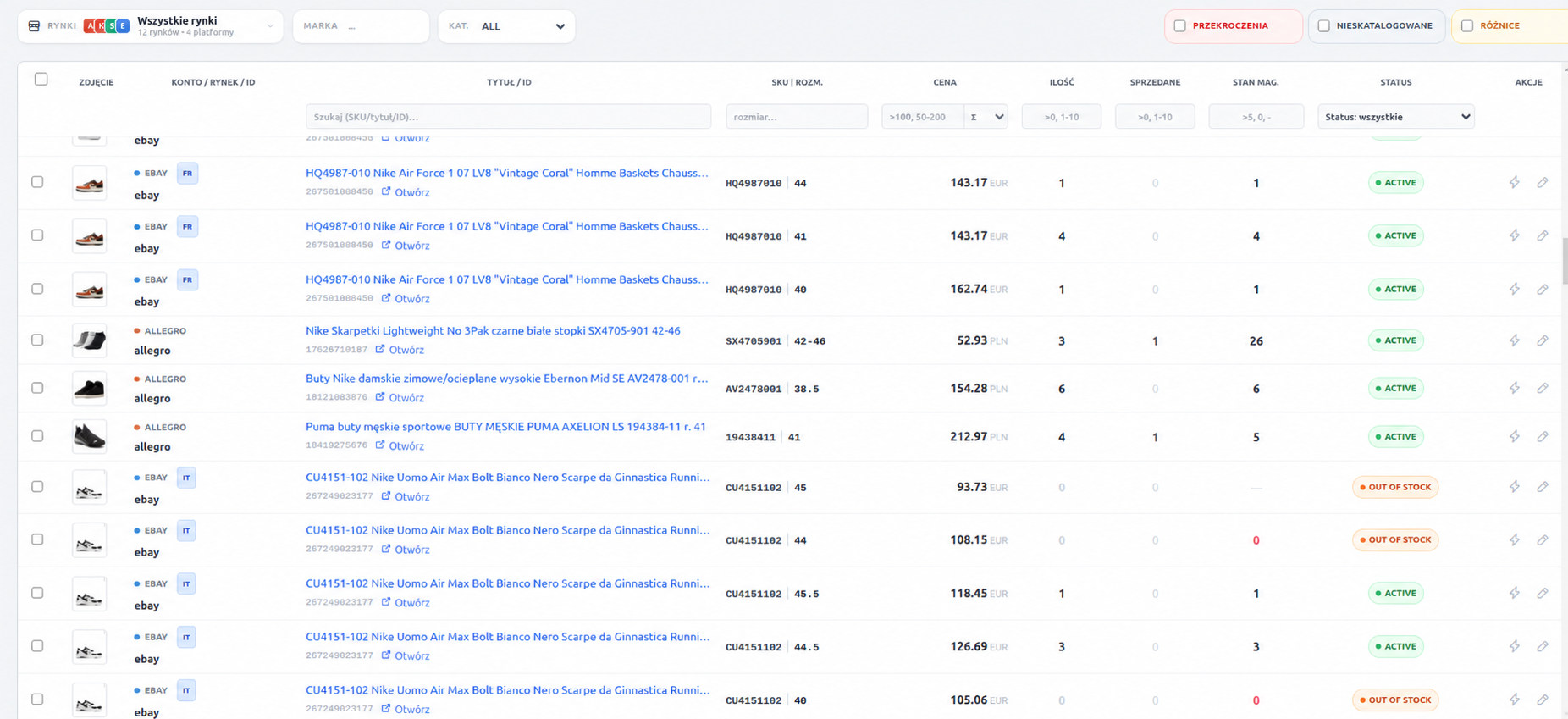Click lightning icon for AV2478001 Ebernon row

[1514, 388]
